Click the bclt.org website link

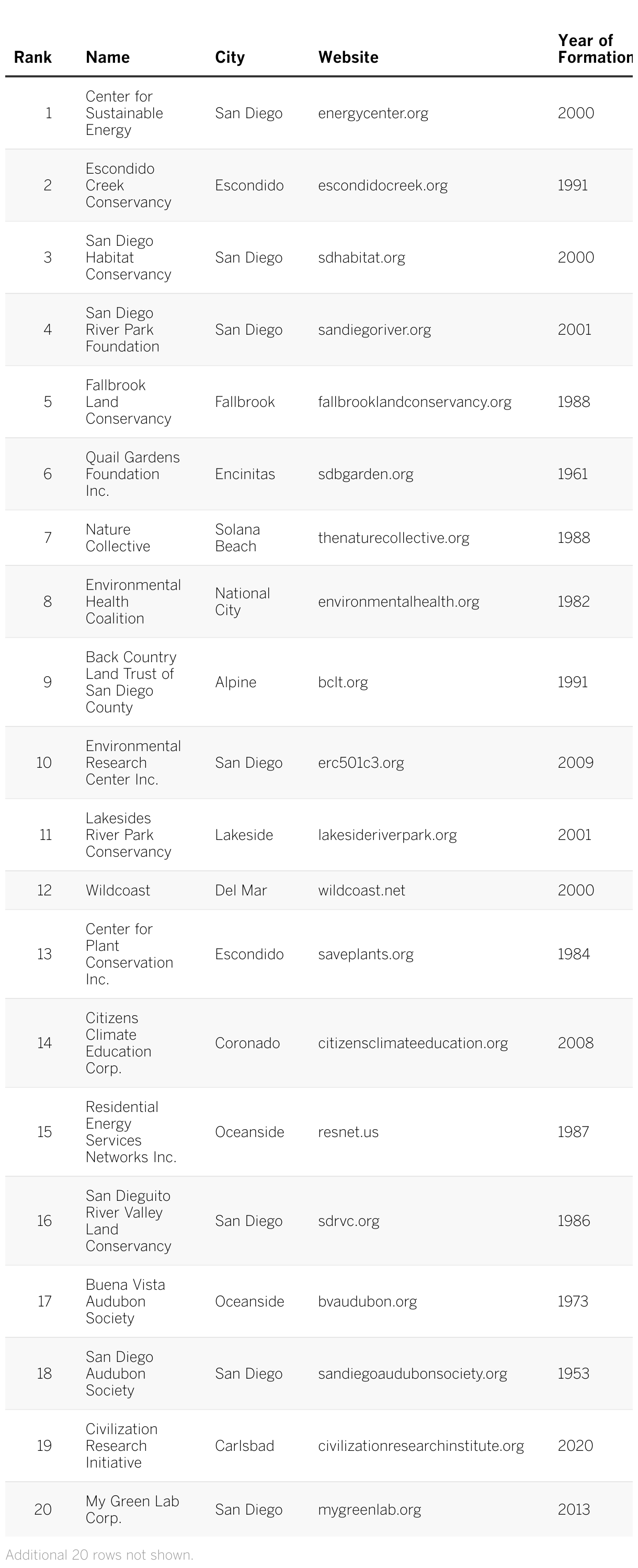(x=343, y=683)
